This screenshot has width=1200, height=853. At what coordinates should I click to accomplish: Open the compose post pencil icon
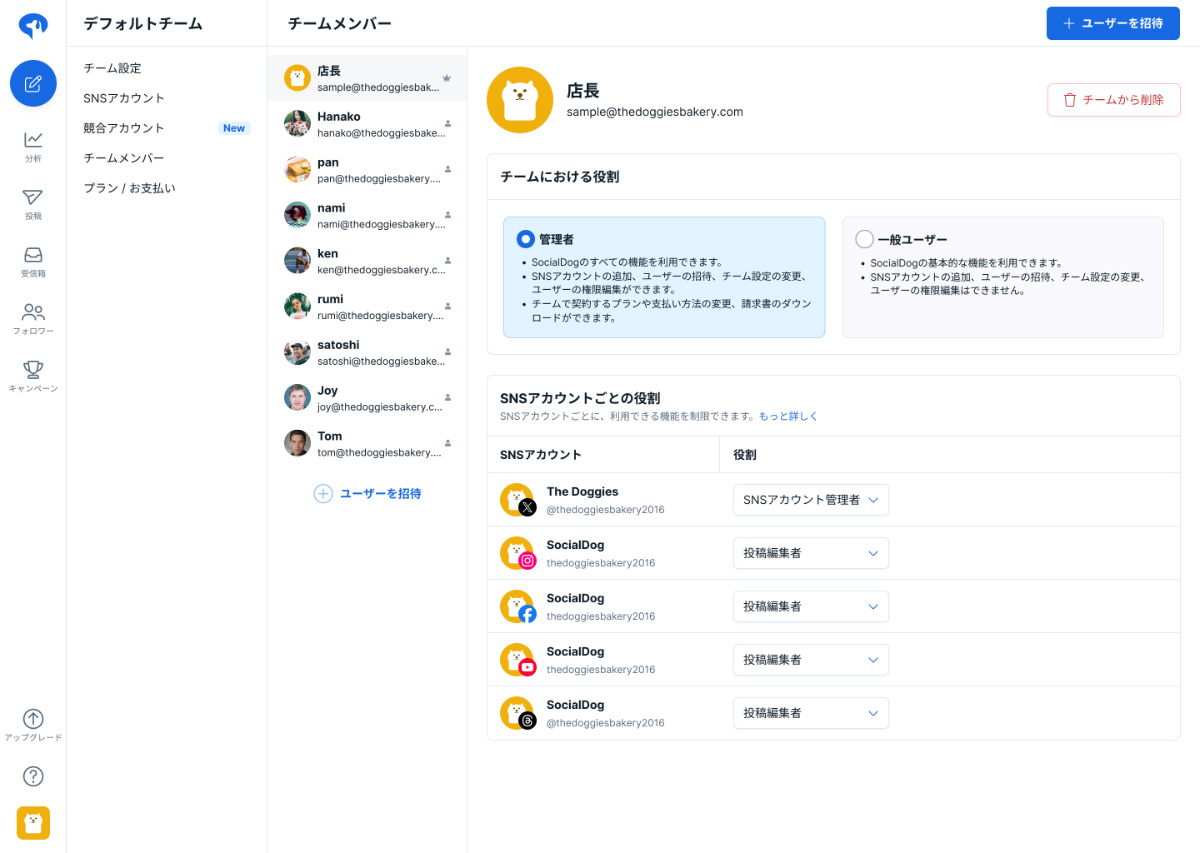[33, 83]
